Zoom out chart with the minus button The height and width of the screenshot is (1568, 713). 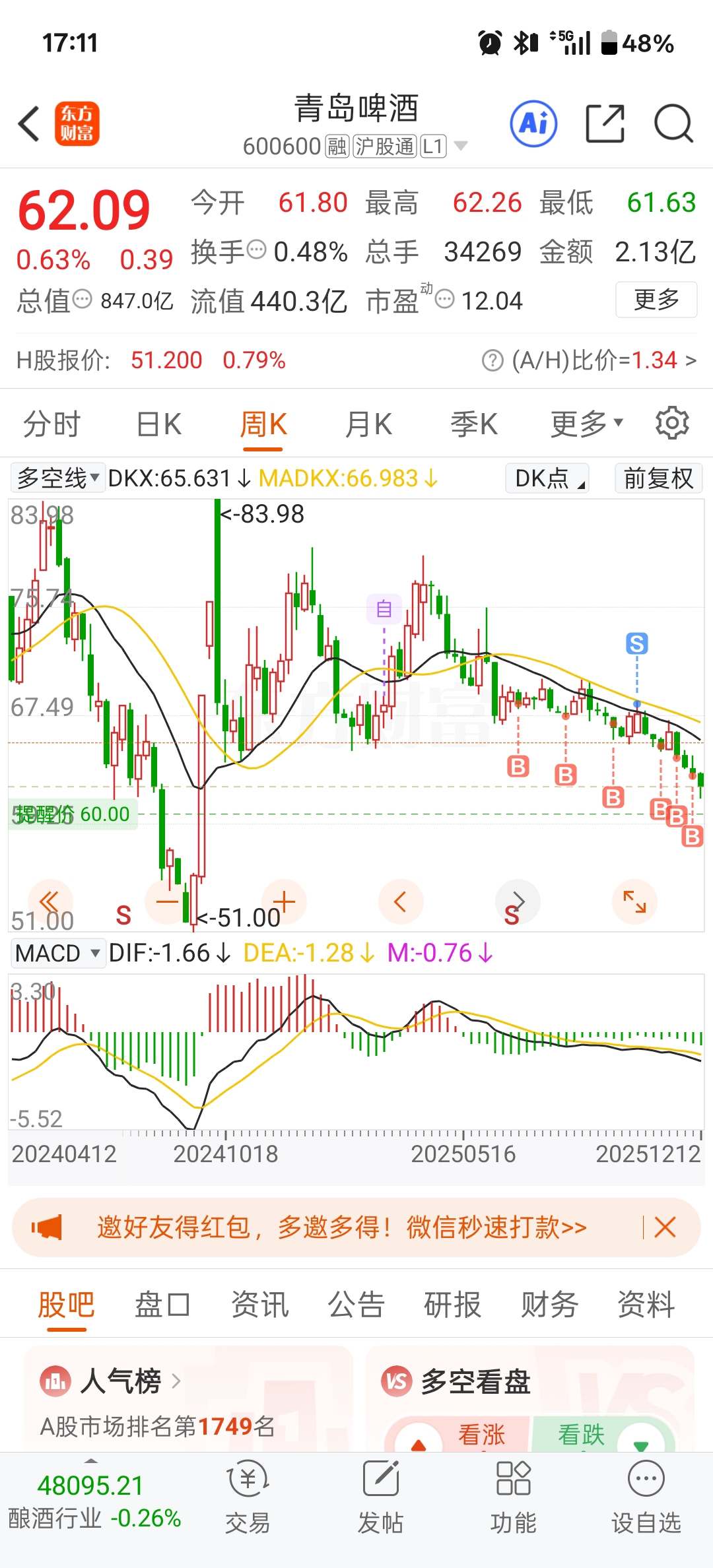point(167,901)
